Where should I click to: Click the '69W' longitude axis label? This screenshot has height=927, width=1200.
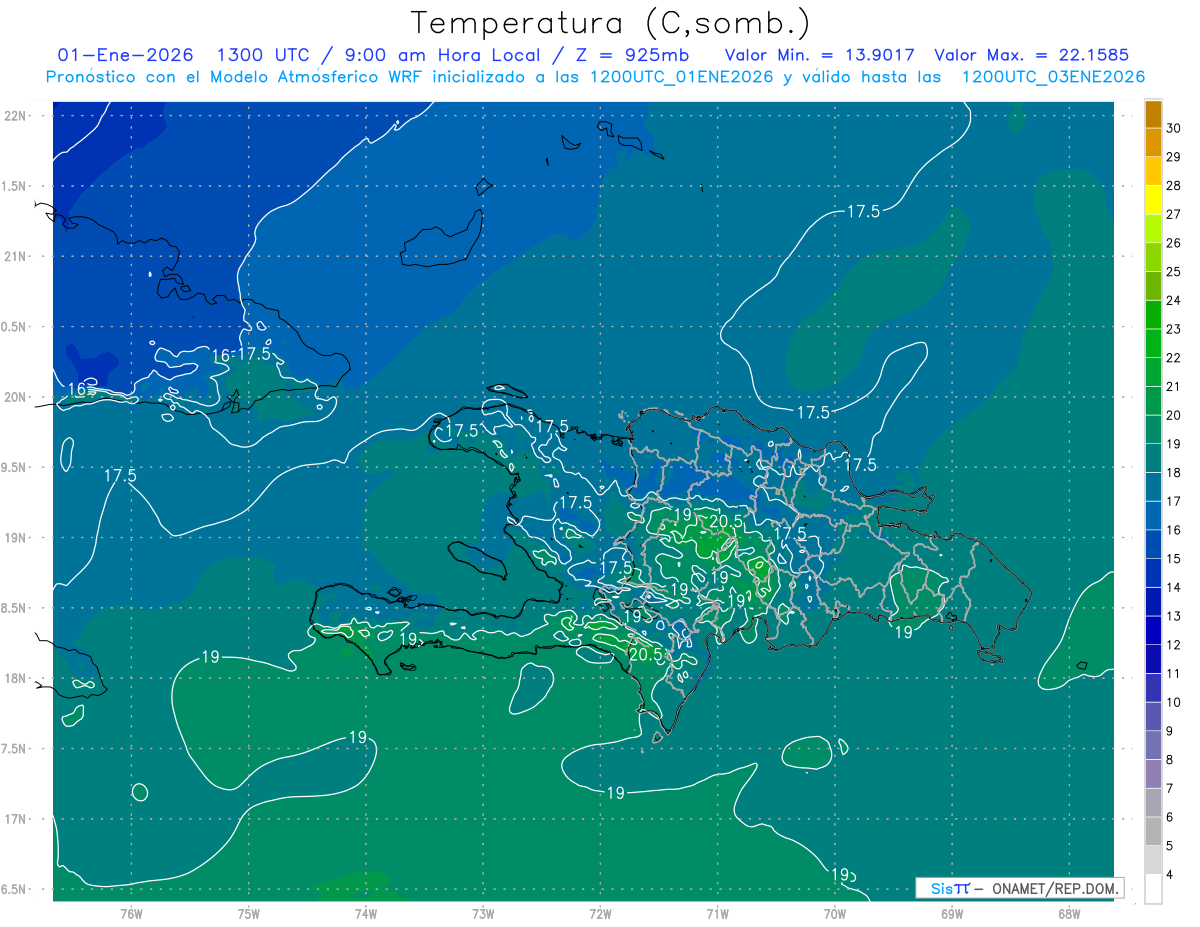pos(952,913)
